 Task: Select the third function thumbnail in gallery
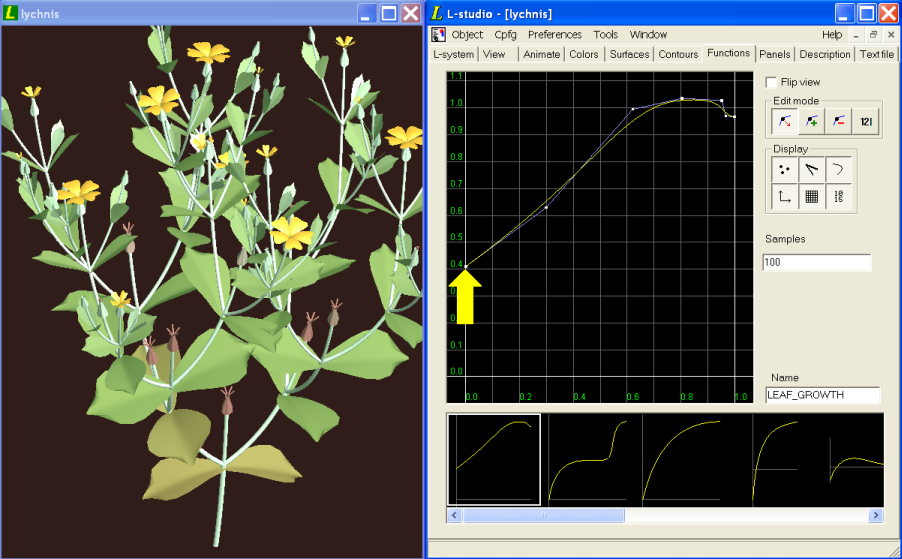pyautogui.click(x=682, y=460)
